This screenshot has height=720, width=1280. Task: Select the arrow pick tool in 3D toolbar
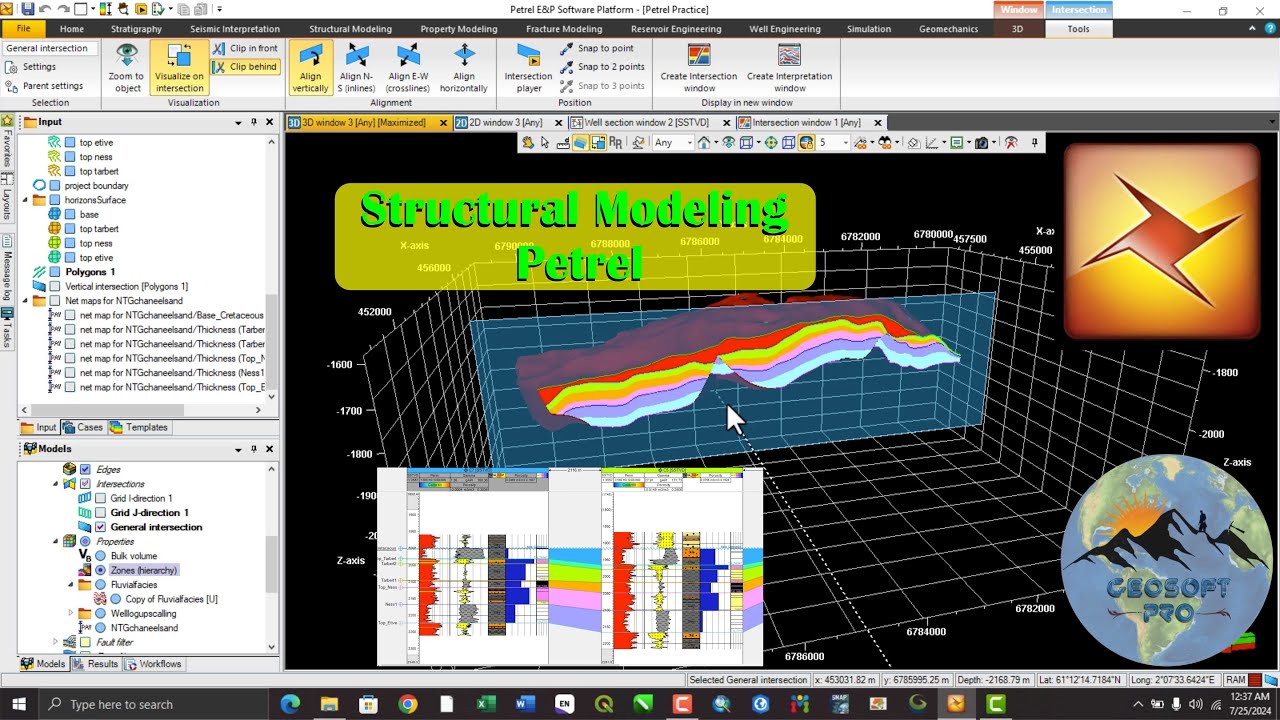coord(545,143)
